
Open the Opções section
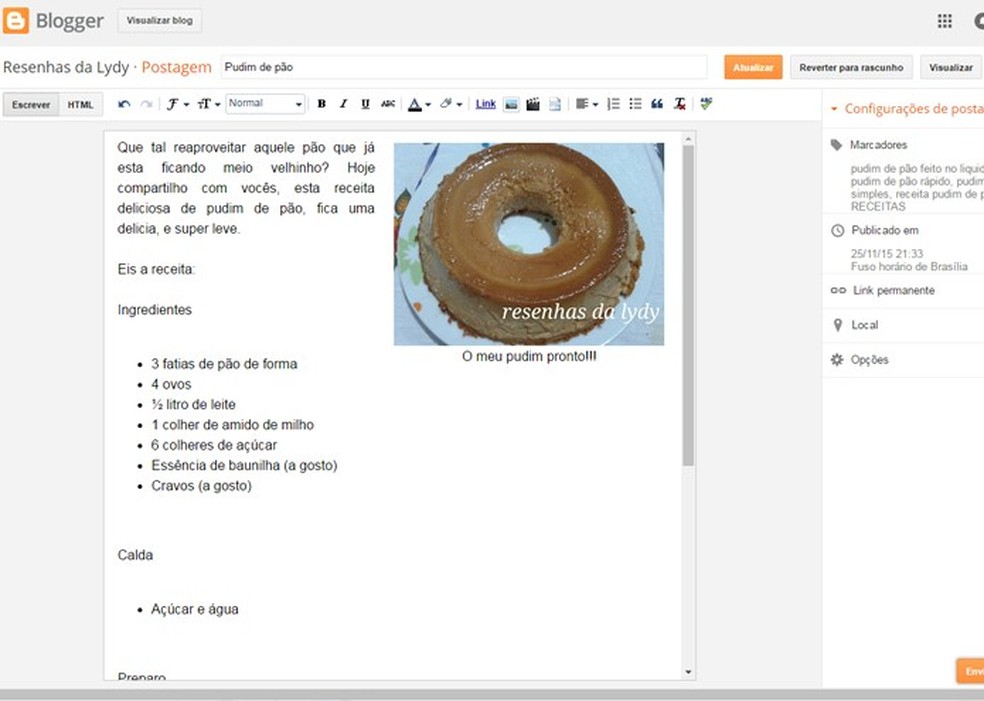click(869, 360)
